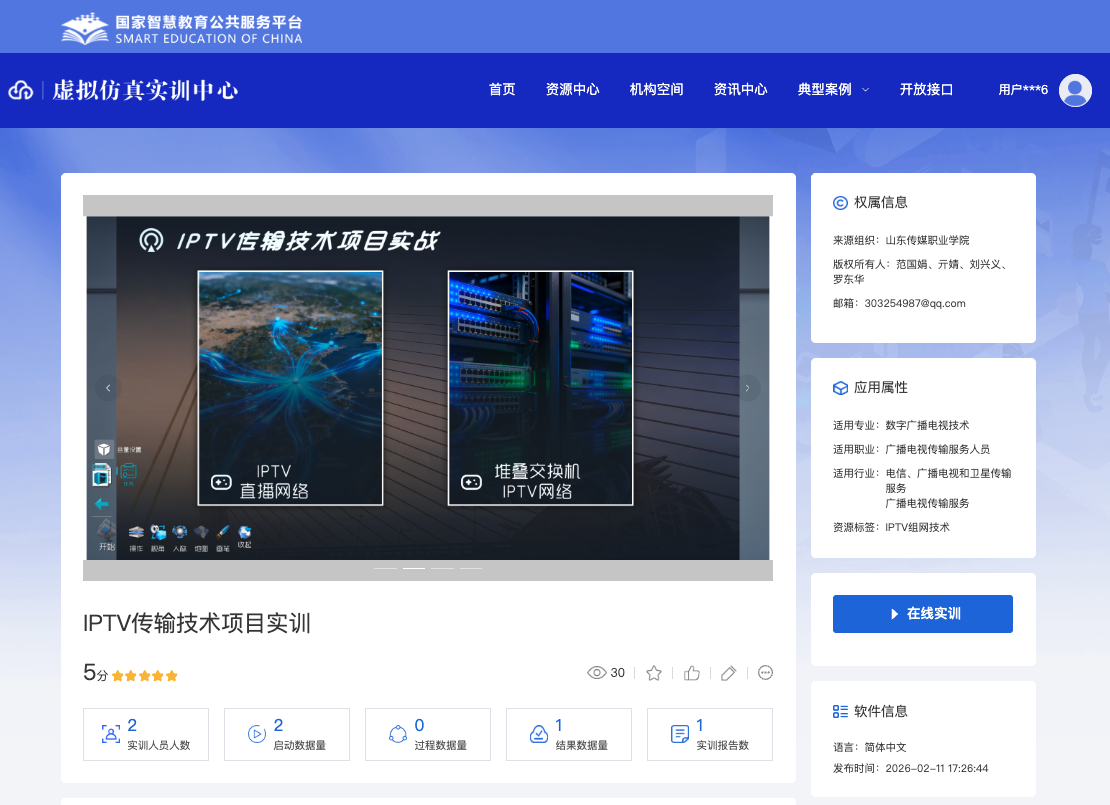The height and width of the screenshot is (805, 1110).
Task: Click the view count eye icon
Action: click(596, 673)
